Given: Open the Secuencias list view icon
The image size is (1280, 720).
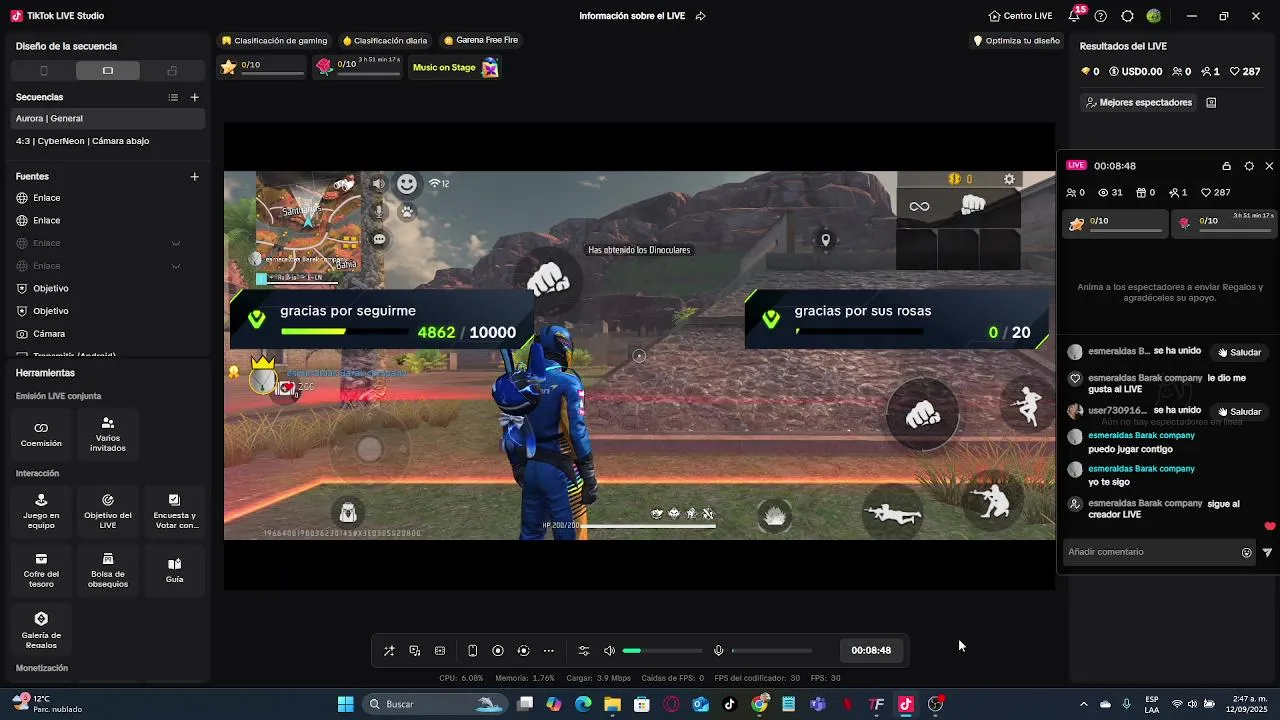Looking at the screenshot, I should point(173,97).
